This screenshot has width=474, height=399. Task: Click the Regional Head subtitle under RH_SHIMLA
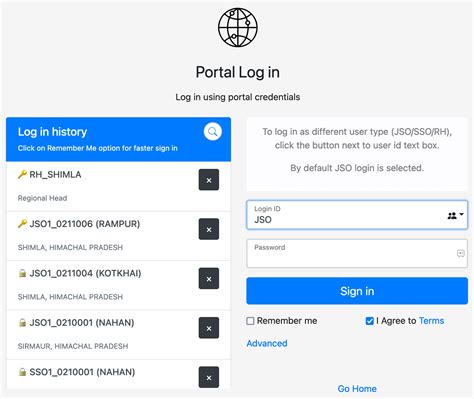42,198
